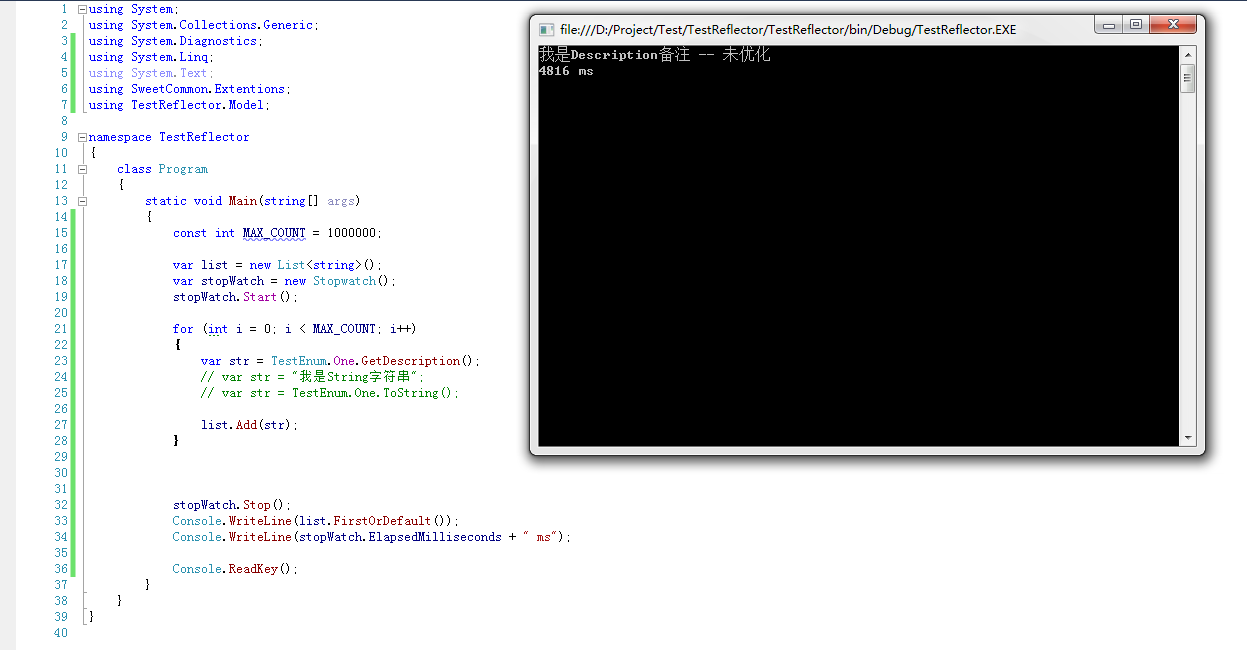Collapse the static void Main method
Viewport: 1247px width, 650px height.
[x=82, y=201]
